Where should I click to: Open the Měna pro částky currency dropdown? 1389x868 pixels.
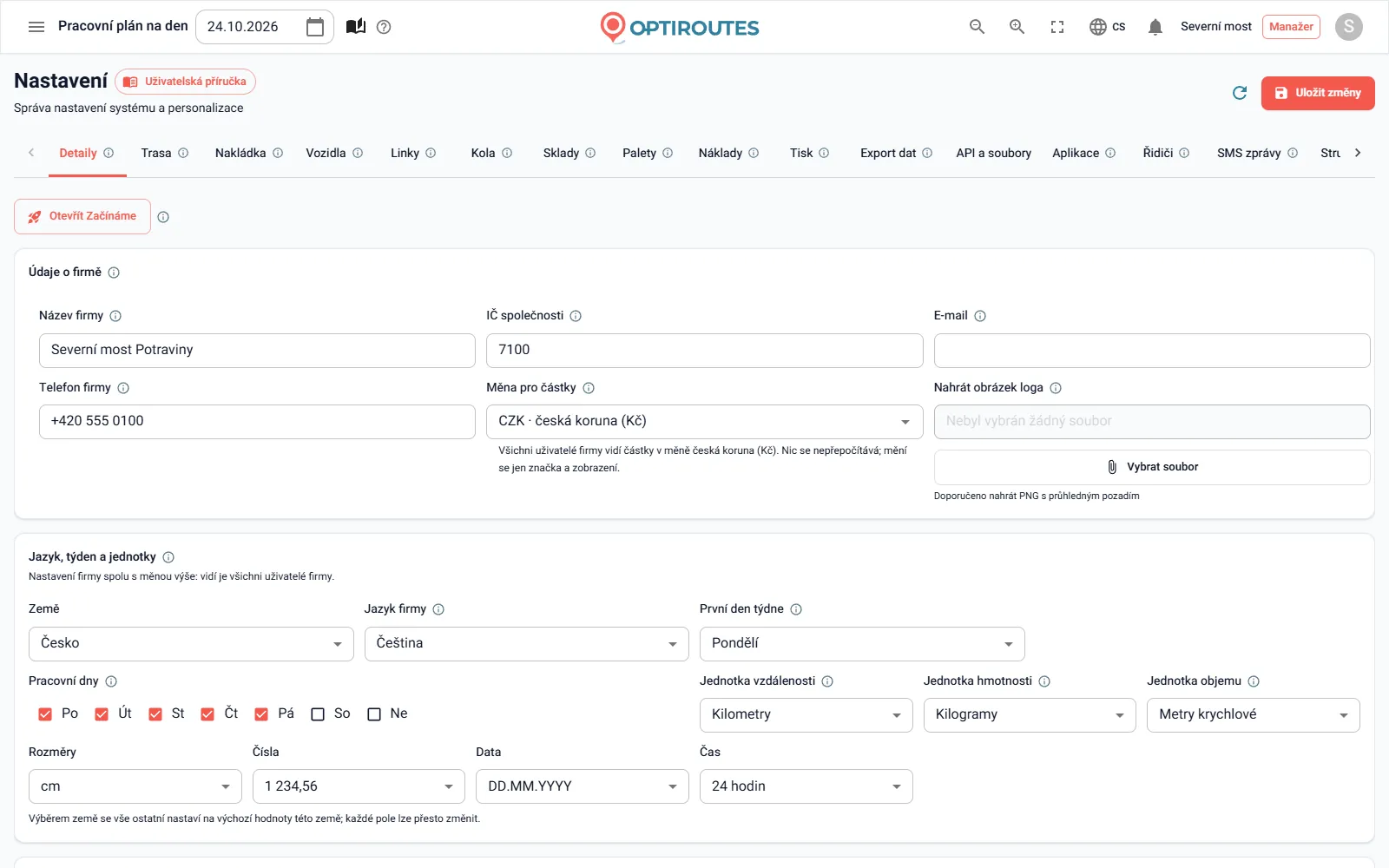point(704,422)
